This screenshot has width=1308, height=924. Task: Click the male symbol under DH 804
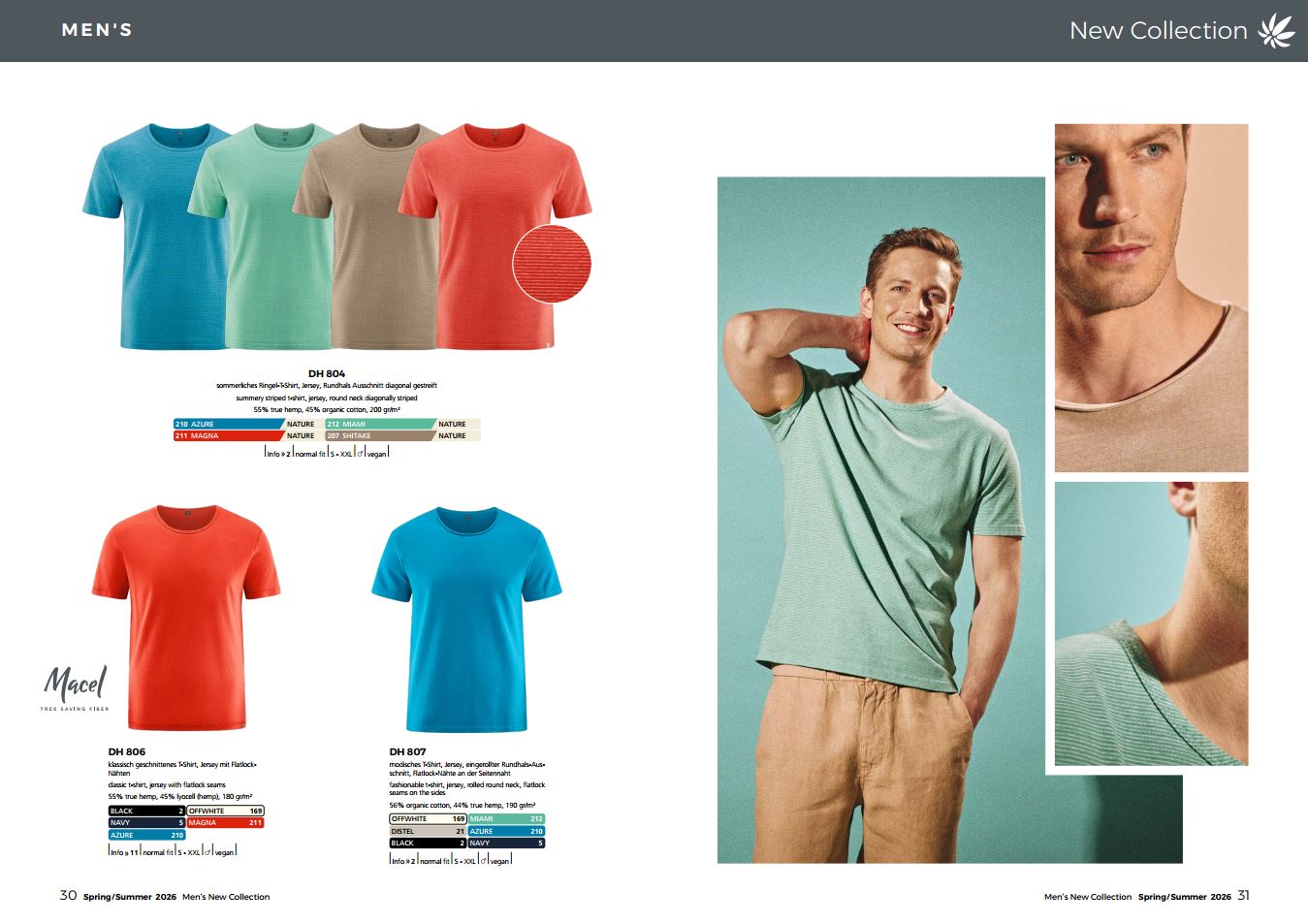[360, 453]
